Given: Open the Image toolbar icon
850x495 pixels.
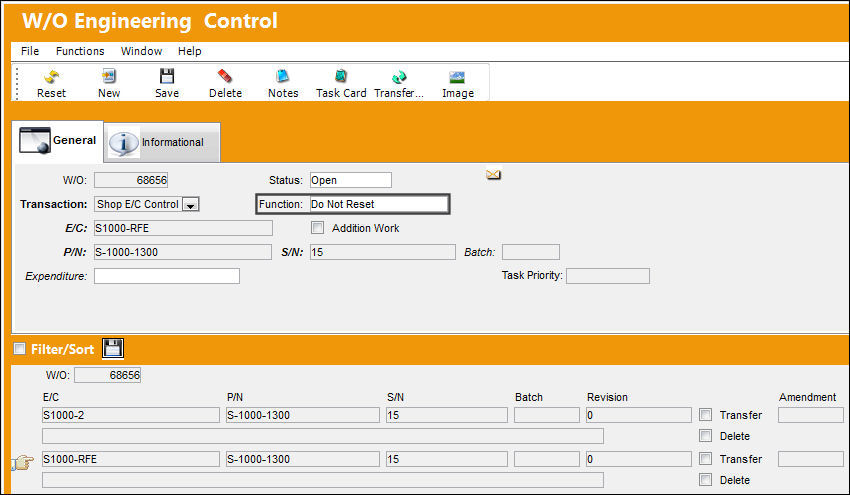Looking at the screenshot, I should (457, 78).
